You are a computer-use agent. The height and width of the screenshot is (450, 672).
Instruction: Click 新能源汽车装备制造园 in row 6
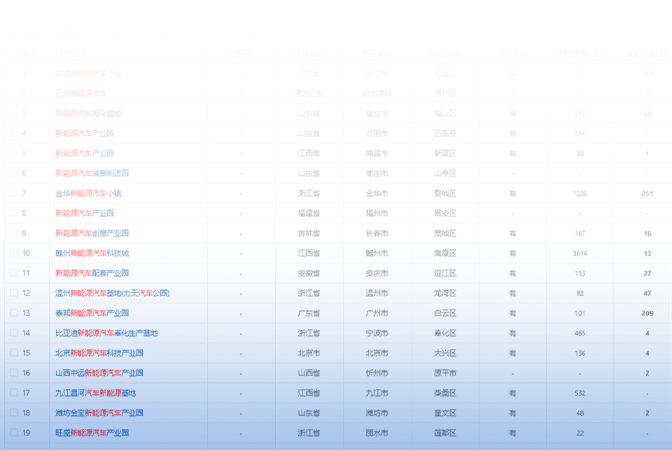click(92, 173)
